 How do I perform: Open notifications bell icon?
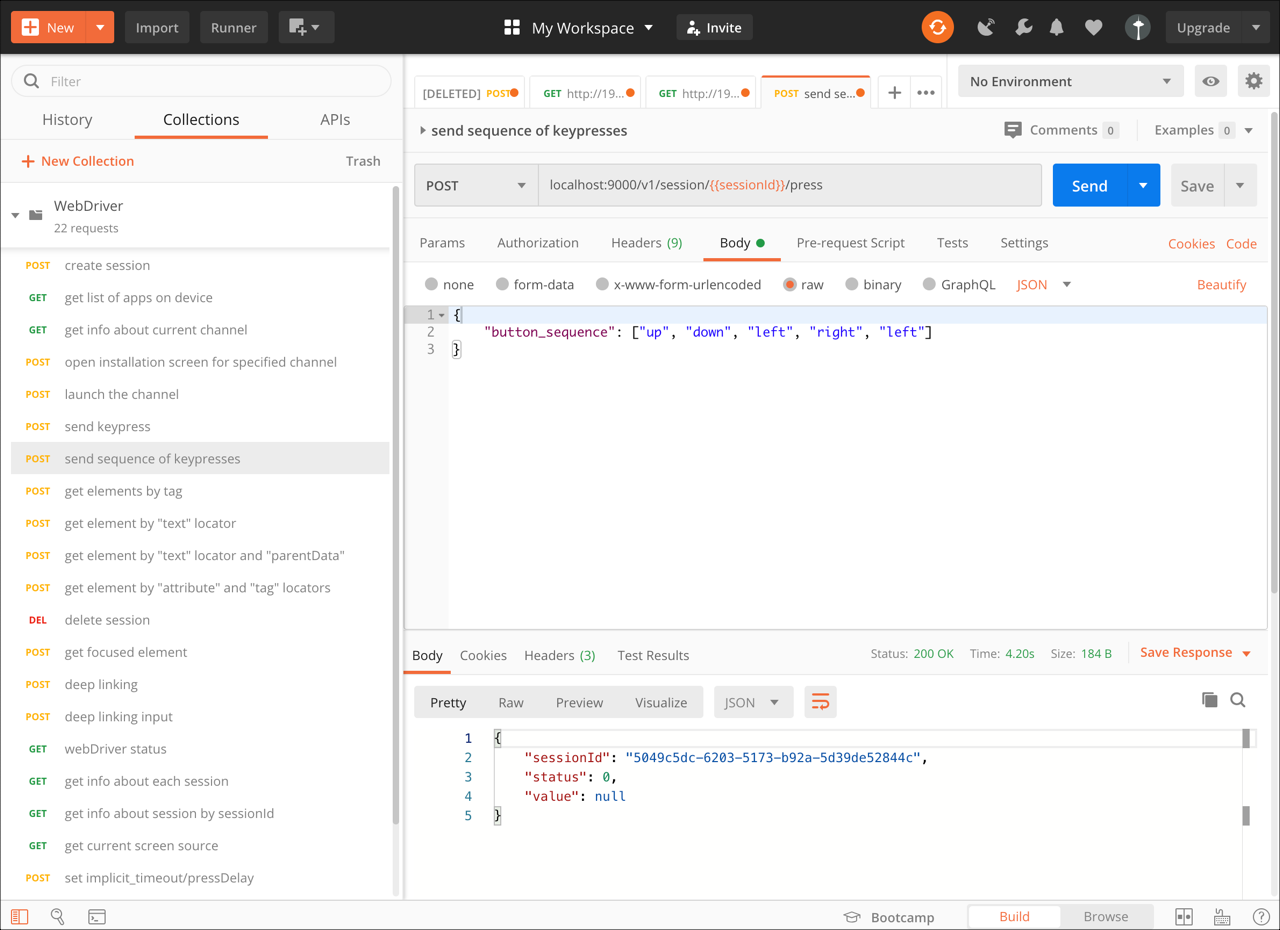[x=1056, y=27]
